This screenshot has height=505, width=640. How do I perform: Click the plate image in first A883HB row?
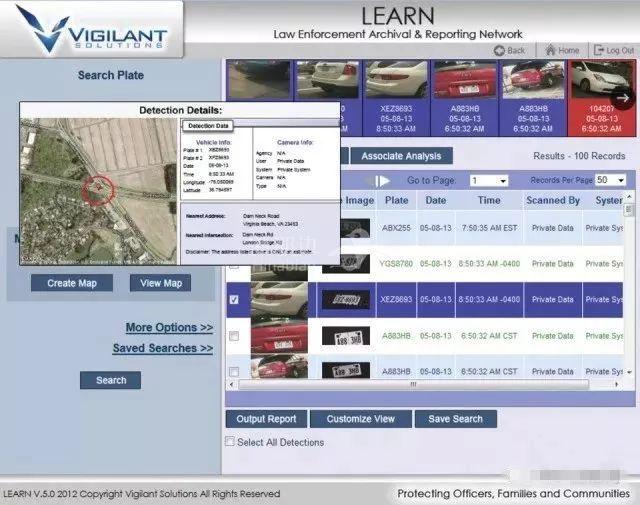346,336
